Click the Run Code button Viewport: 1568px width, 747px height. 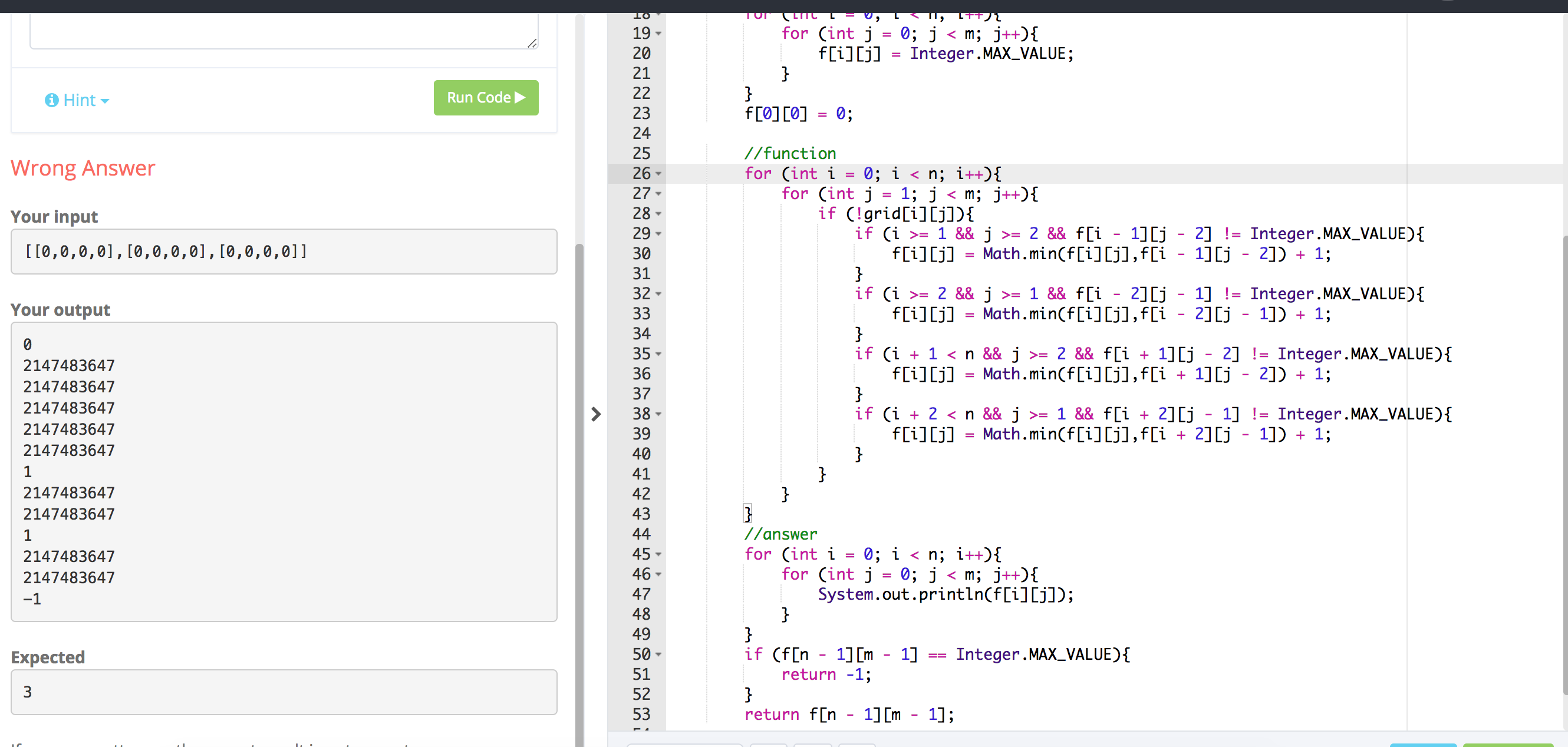tap(486, 97)
